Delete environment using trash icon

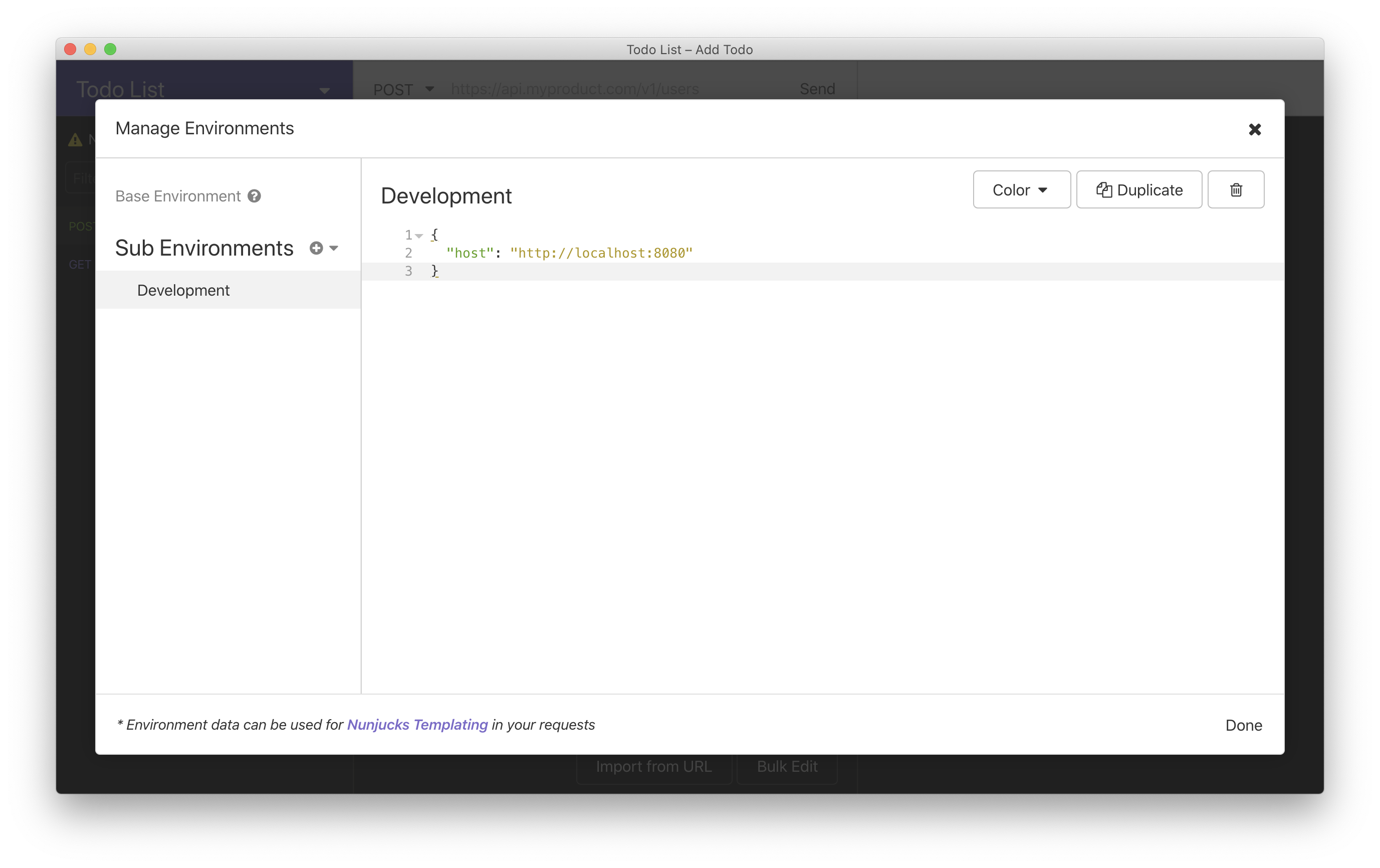pyautogui.click(x=1236, y=190)
